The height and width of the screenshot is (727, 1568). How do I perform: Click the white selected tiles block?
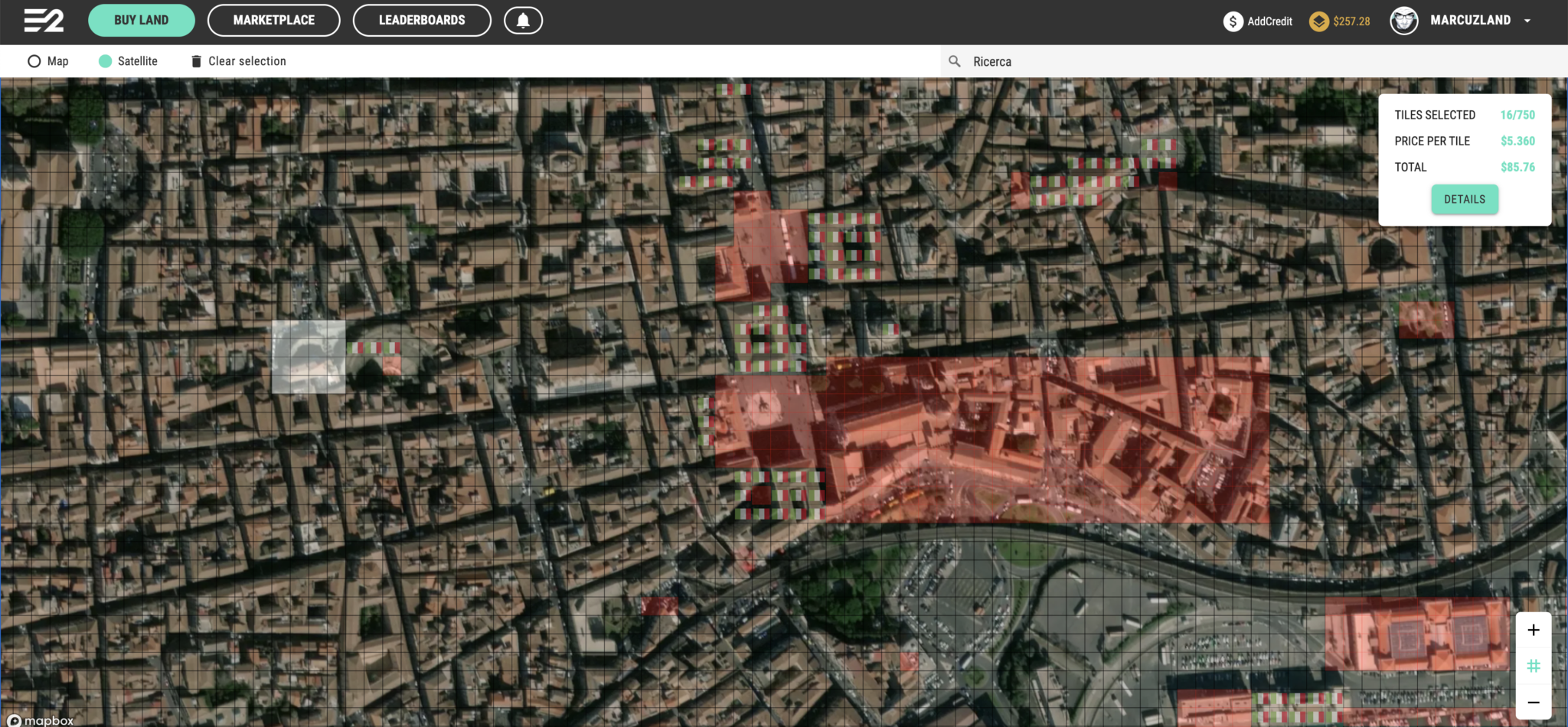pos(309,357)
